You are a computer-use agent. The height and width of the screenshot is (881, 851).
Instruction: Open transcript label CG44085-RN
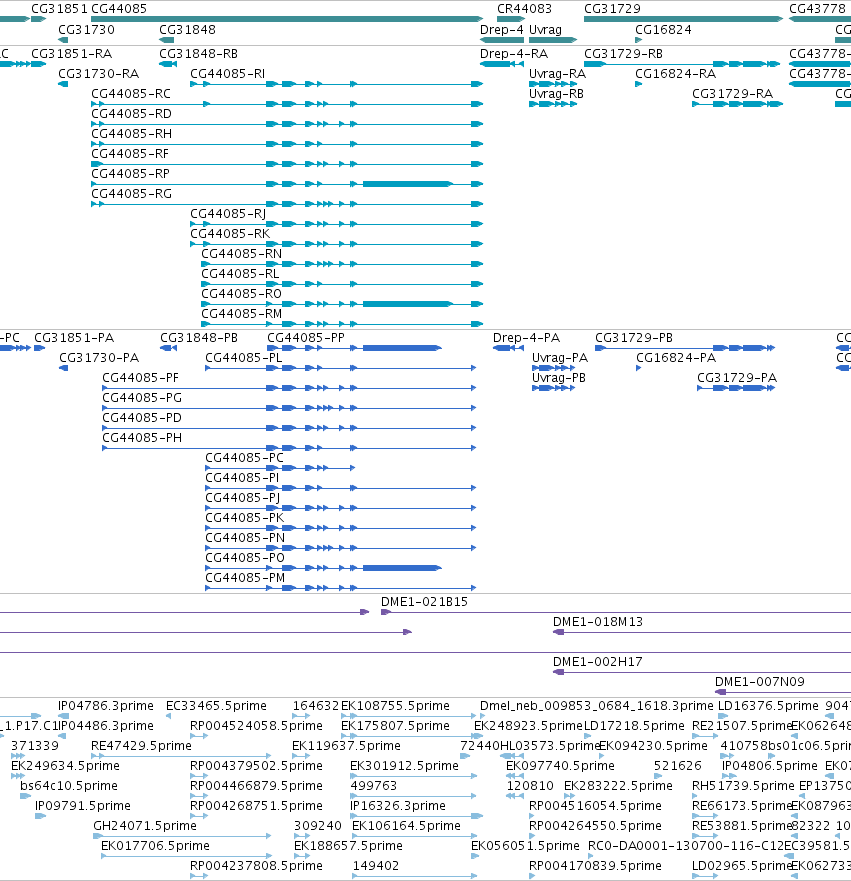click(242, 253)
